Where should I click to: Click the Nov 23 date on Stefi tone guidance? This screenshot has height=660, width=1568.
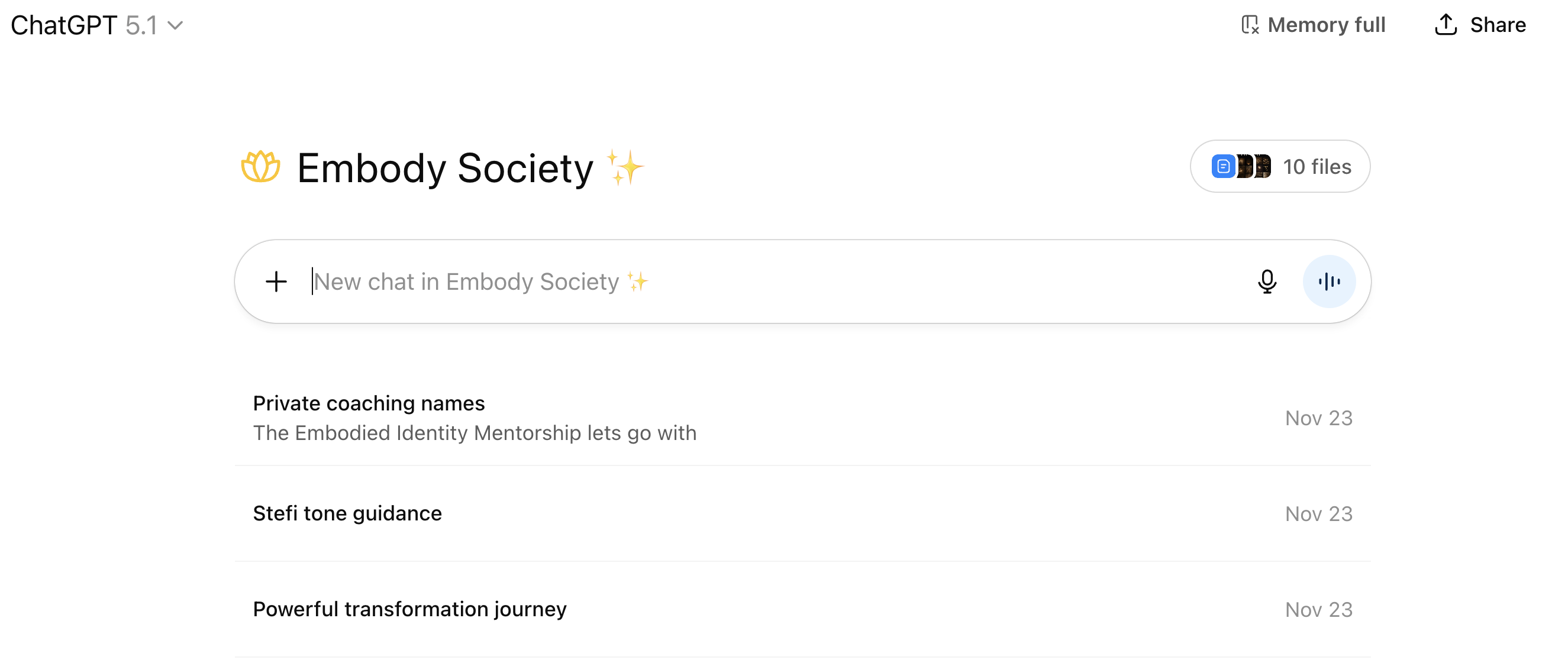click(1318, 514)
